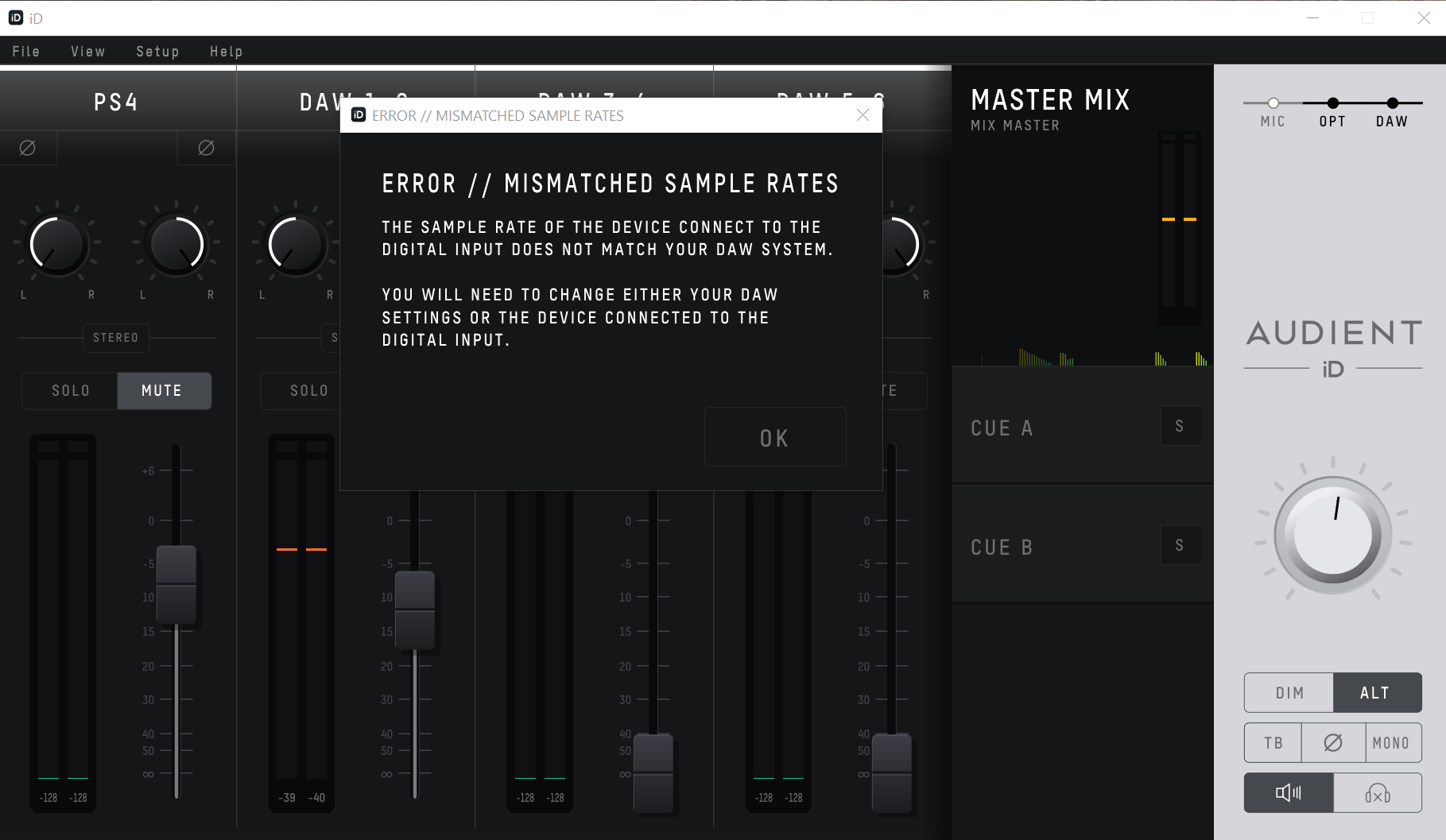Click the PS4 channel fader handle
This screenshot has height=840, width=1446.
tap(176, 585)
